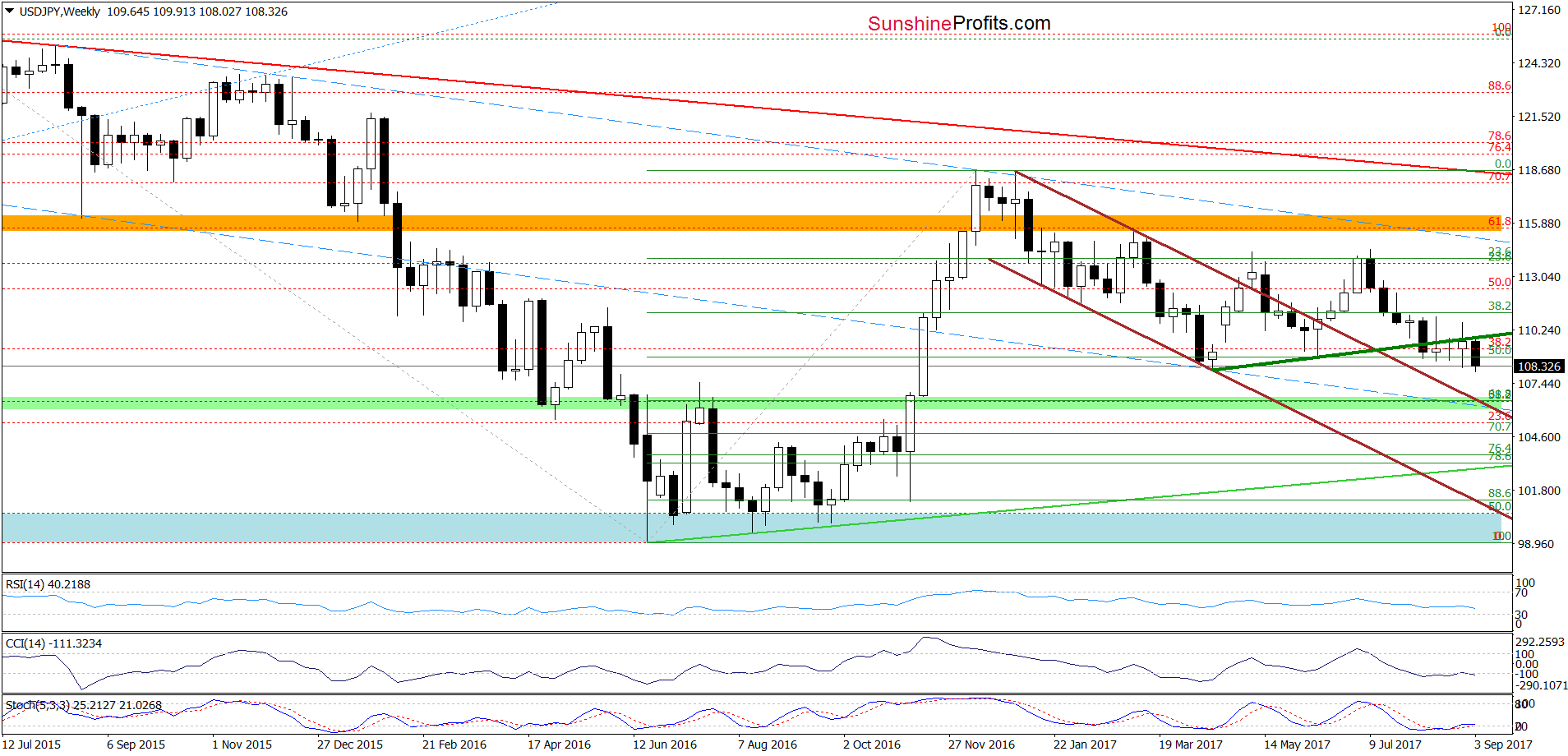Select the light blue support zone rectangle
The image size is (1568, 756).
[x=752, y=528]
